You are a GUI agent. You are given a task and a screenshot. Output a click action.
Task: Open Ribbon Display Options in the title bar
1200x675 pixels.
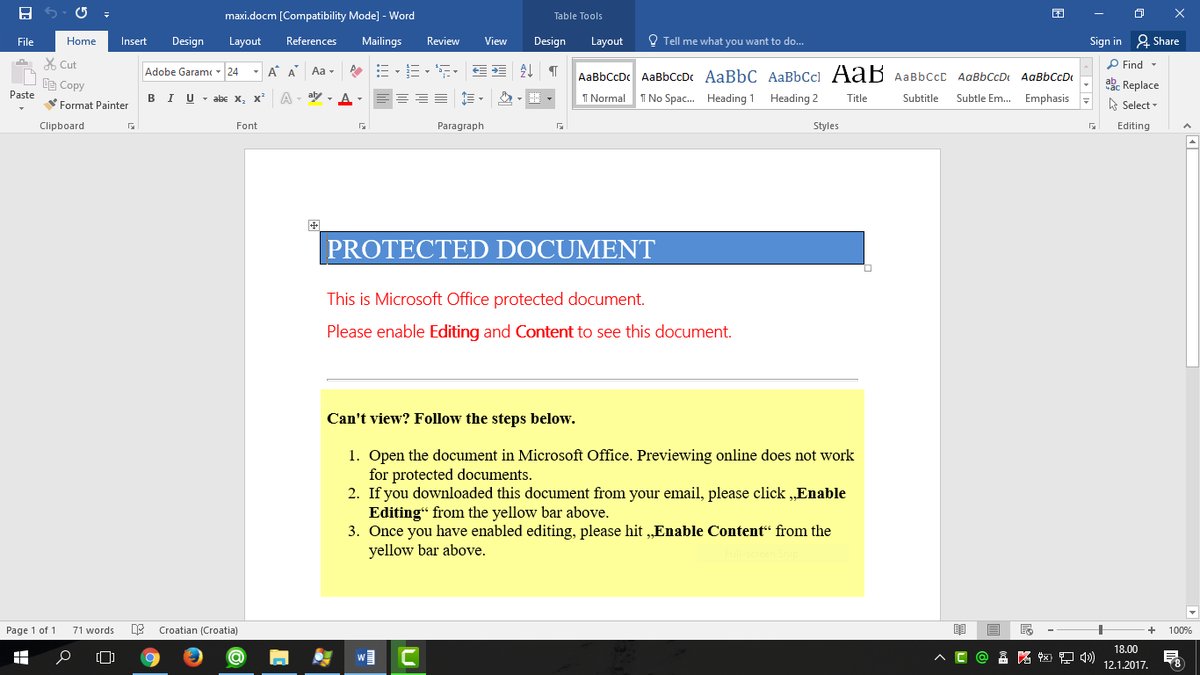pos(1058,14)
